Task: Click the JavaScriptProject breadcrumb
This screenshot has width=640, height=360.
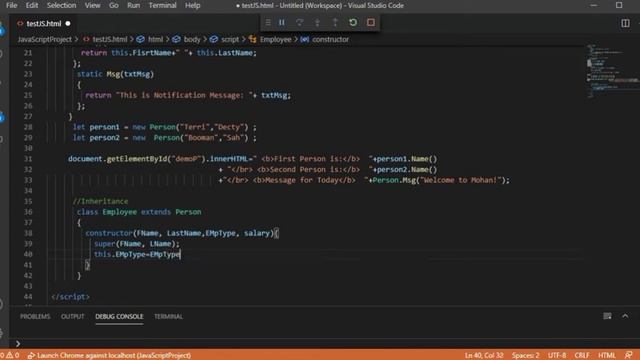Action: click(44, 40)
